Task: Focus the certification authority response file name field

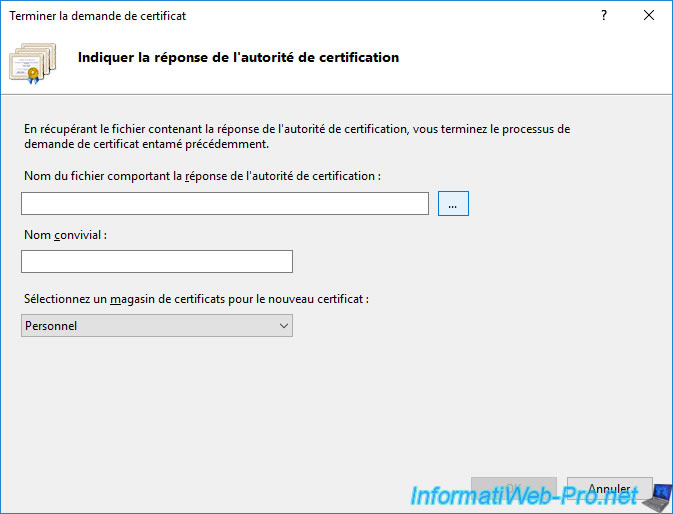Action: [225, 203]
